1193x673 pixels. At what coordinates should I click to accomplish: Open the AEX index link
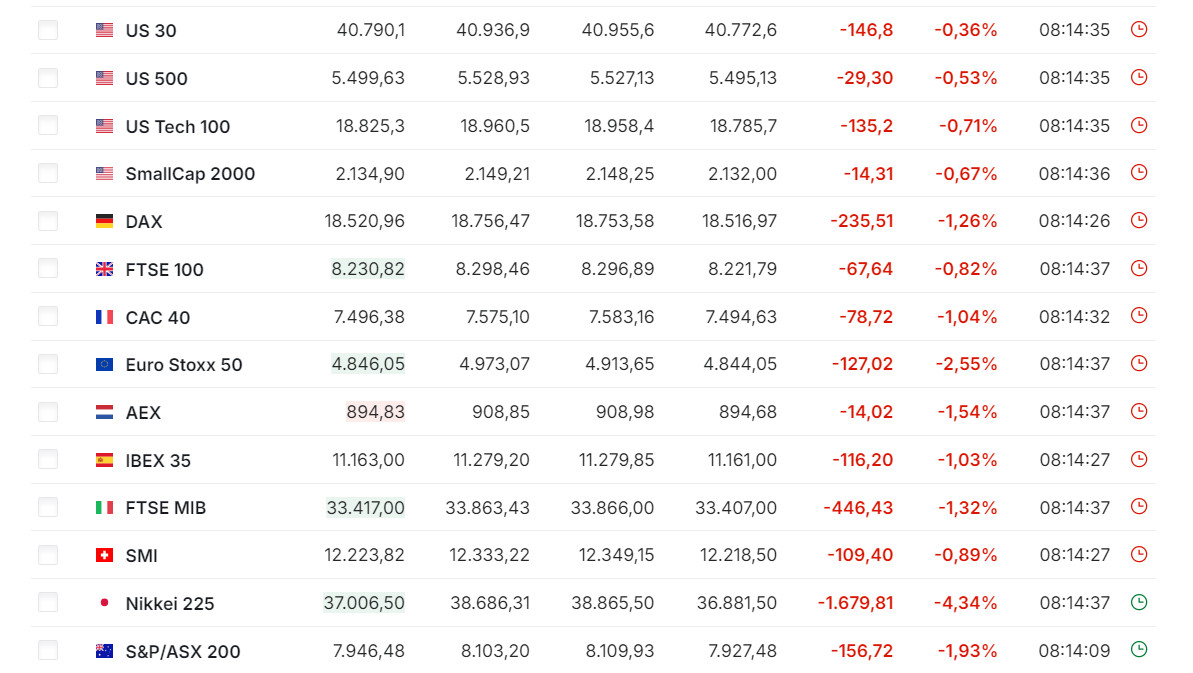pyautogui.click(x=143, y=413)
